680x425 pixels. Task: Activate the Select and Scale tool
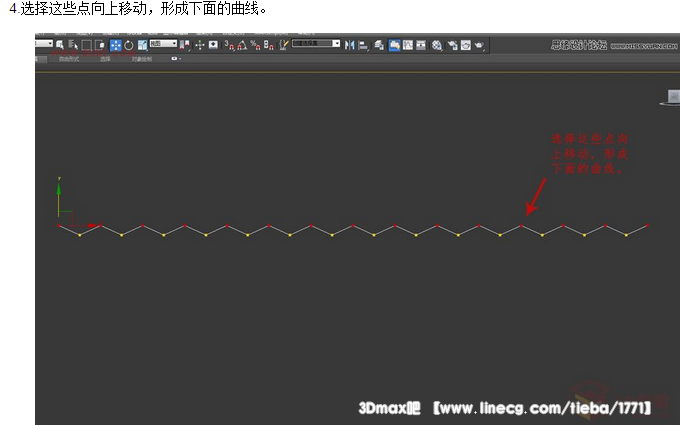142,45
